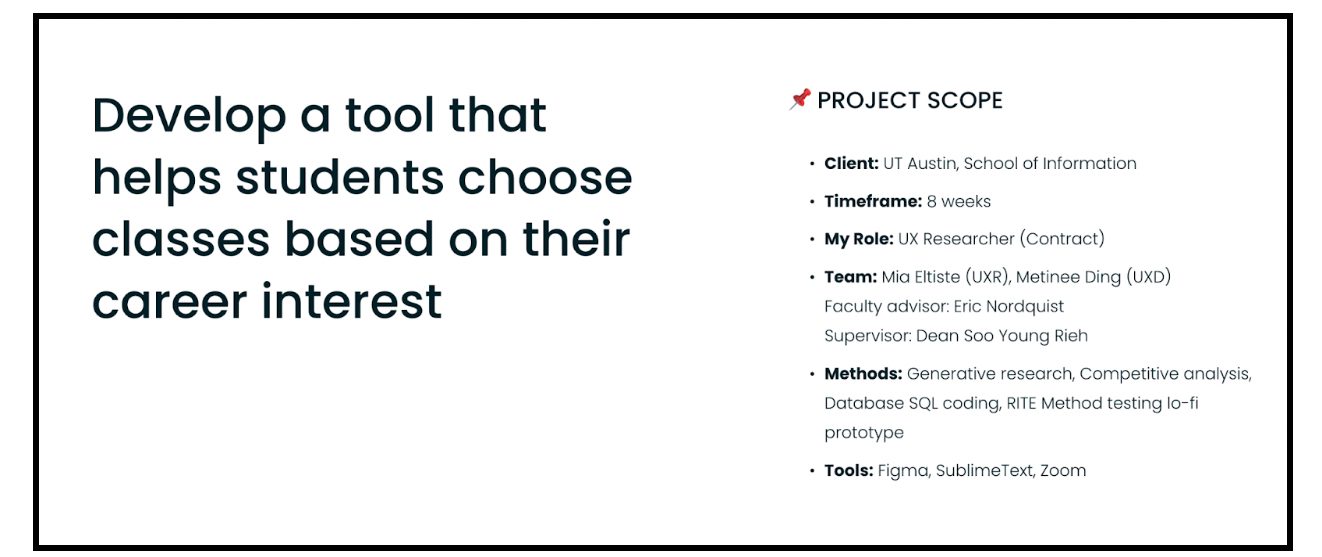Click 'Figma, SublimeText, Zoom' text

pos(982,470)
